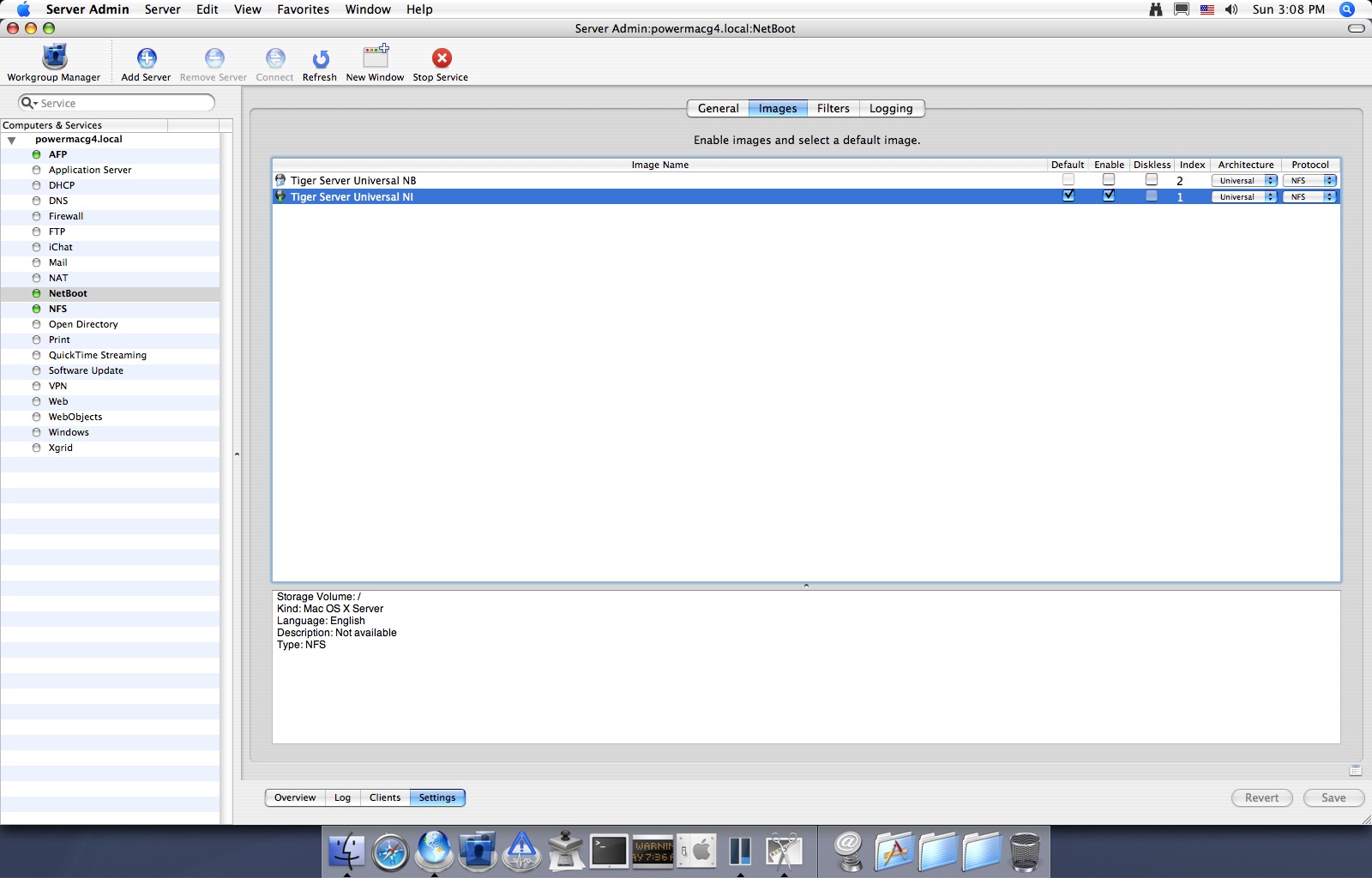Open the View menu
This screenshot has height=878, width=1372.
pos(247,9)
